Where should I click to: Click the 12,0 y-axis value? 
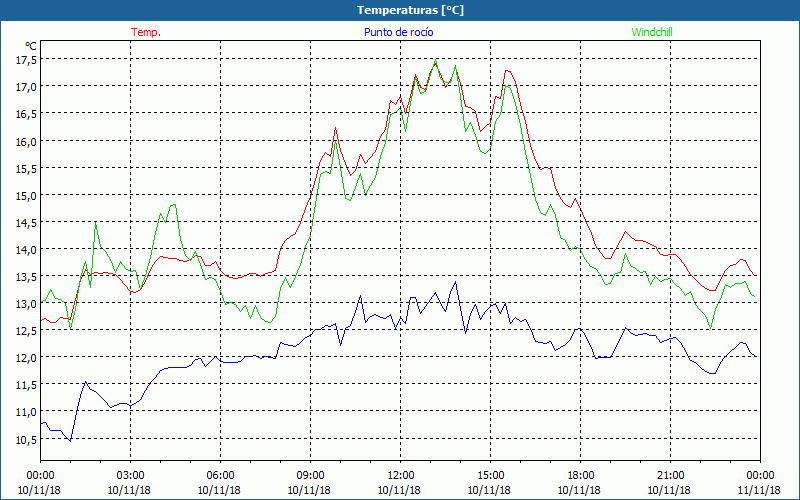click(26, 358)
